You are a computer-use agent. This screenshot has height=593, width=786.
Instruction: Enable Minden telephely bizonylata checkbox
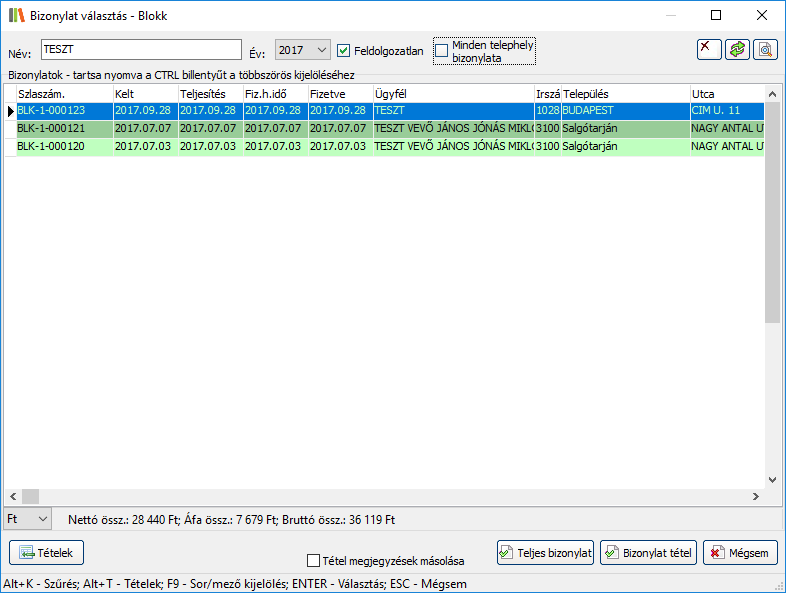click(x=442, y=51)
